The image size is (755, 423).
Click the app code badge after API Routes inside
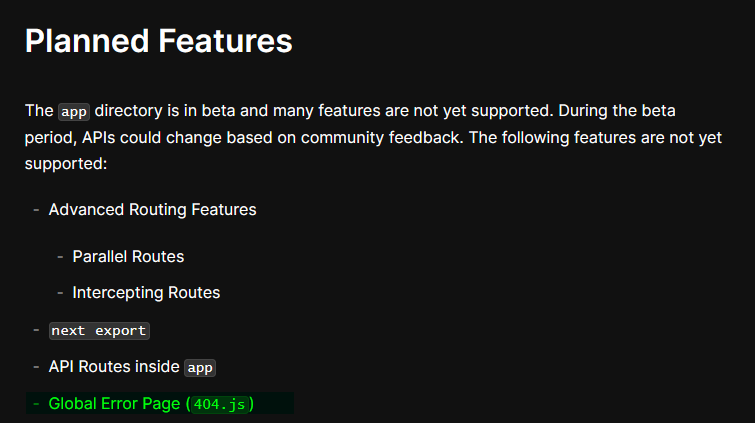tap(200, 368)
